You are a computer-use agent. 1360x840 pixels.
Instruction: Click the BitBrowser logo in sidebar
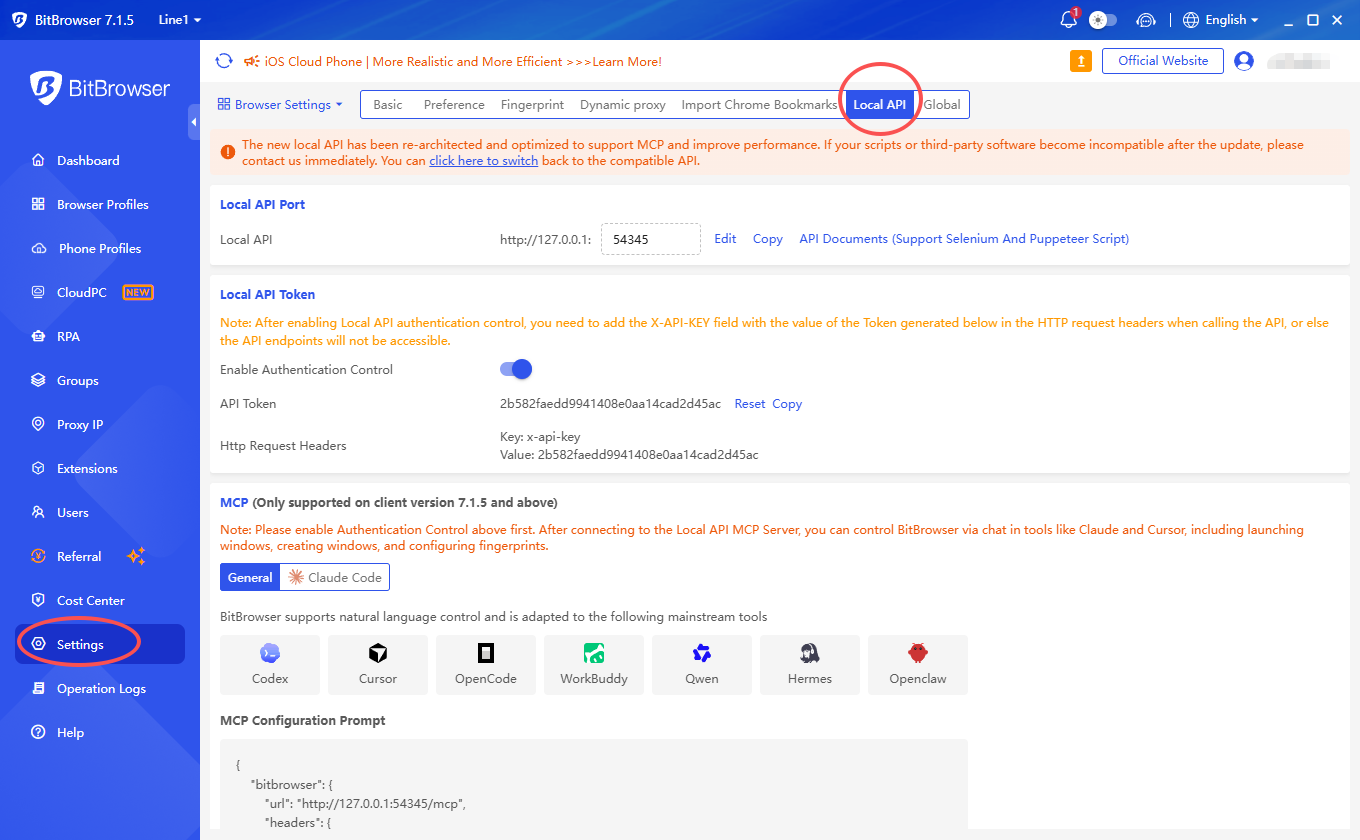pos(100,88)
